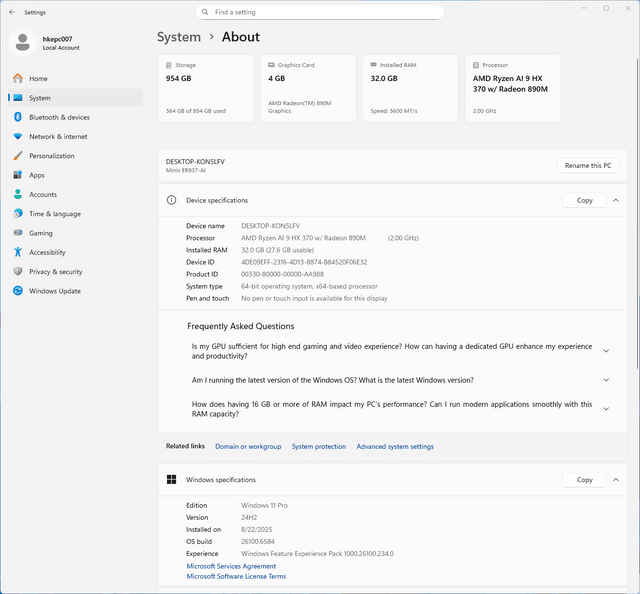Open Microsoft Services Agreement link
640x594 pixels.
coord(231,566)
